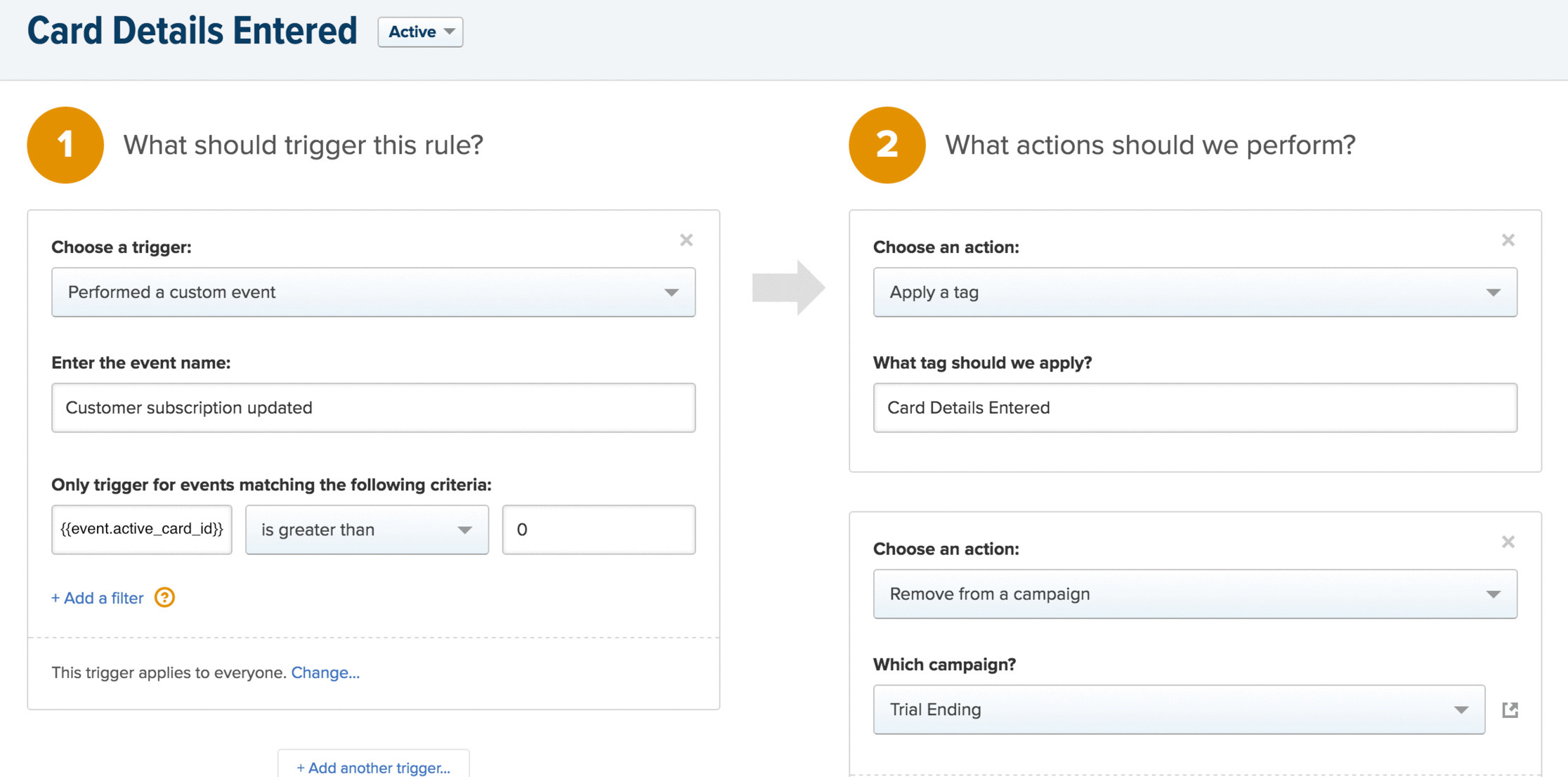Click the Enter the event name: label
1568x777 pixels.
tap(141, 363)
